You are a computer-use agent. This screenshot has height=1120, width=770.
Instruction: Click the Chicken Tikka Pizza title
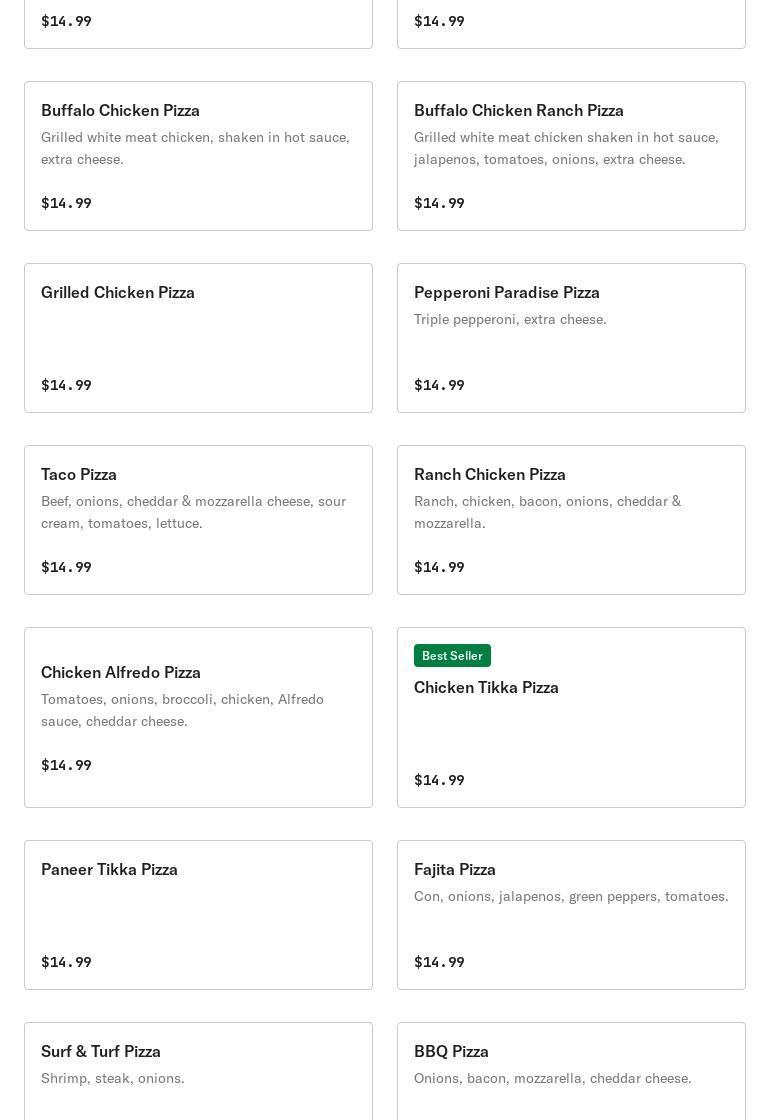click(486, 687)
